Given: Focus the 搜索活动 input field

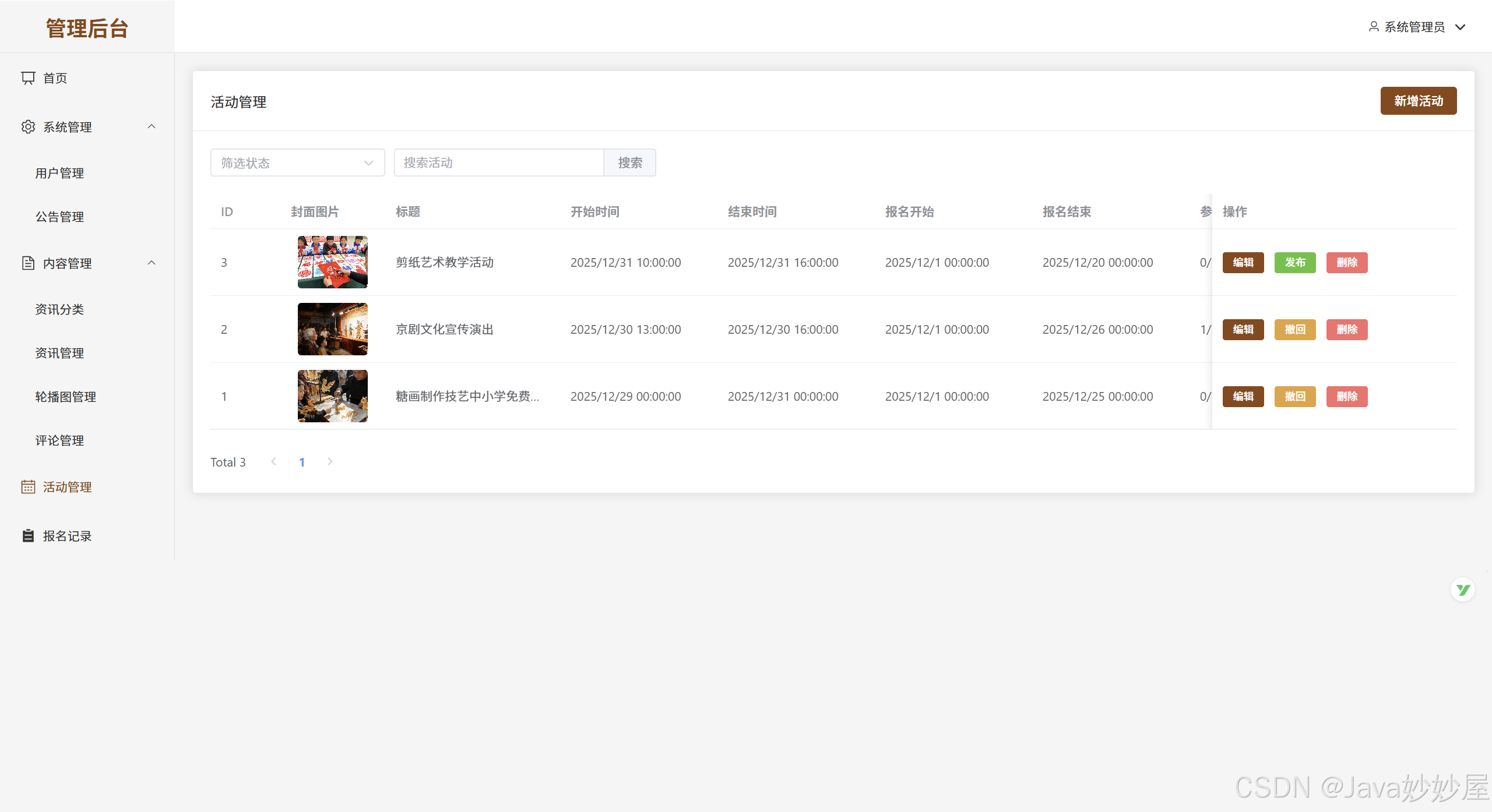Looking at the screenshot, I should click(498, 163).
